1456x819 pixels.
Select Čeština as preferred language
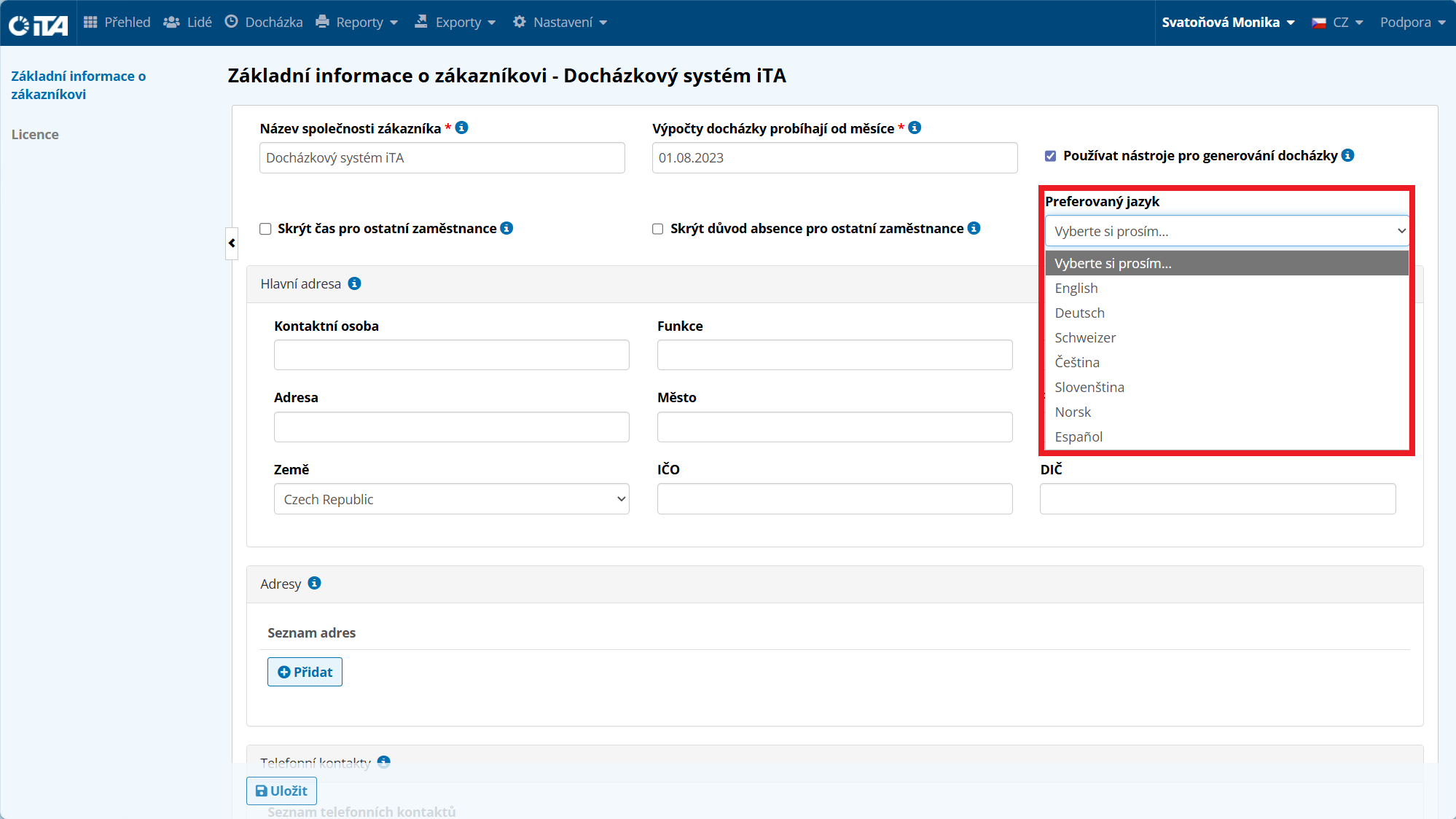pyautogui.click(x=1227, y=362)
